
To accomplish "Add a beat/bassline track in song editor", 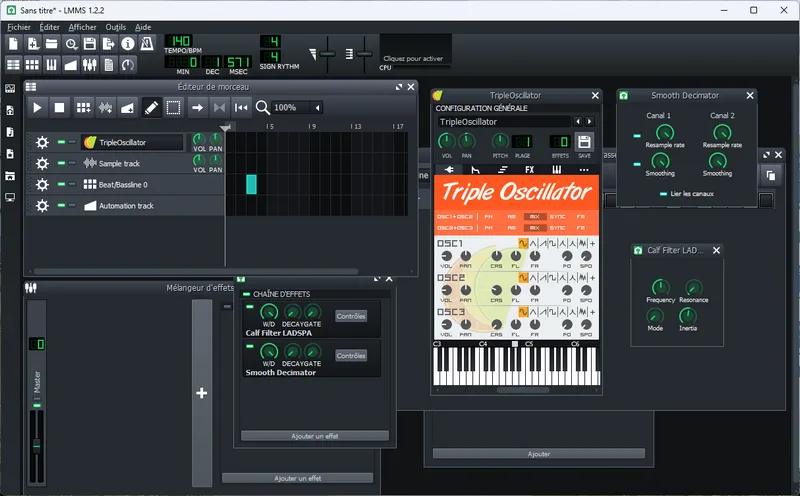I will tap(83, 108).
